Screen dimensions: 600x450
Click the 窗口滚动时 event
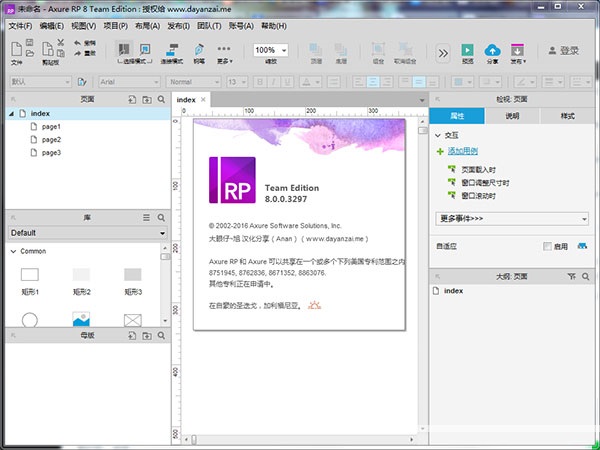tap(479, 196)
